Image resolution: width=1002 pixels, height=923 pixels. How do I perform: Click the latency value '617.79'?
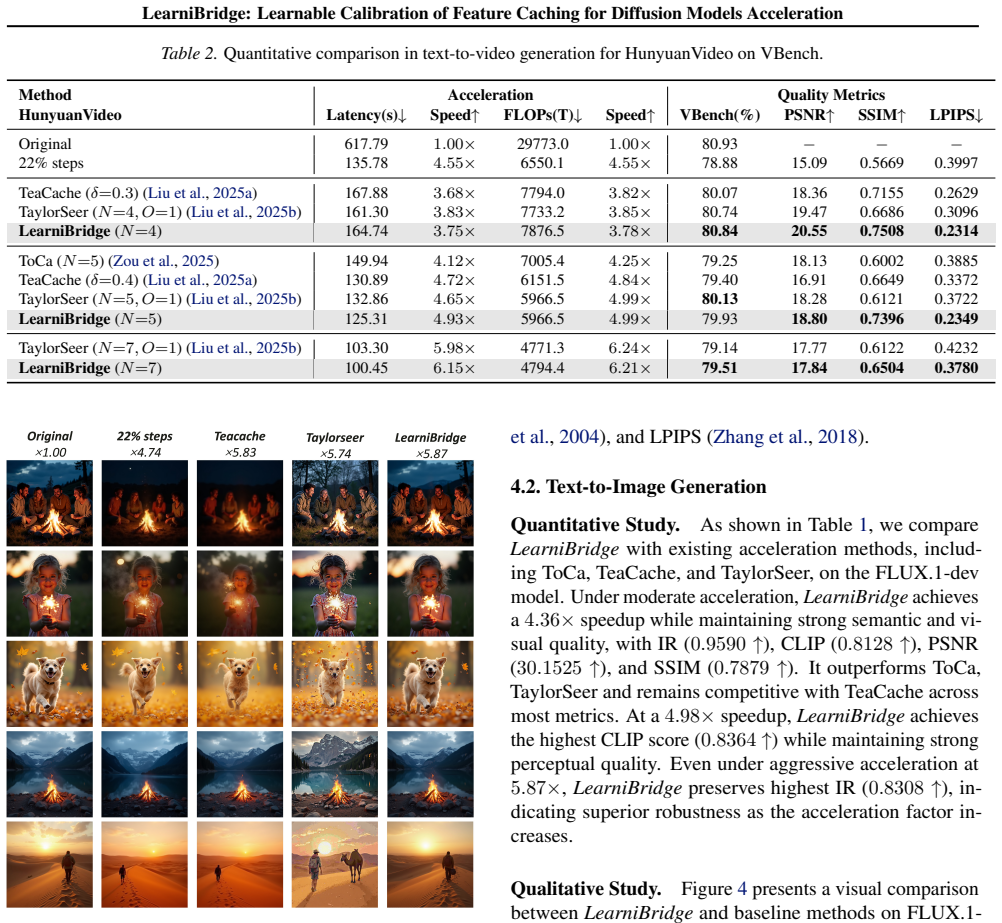[x=366, y=144]
